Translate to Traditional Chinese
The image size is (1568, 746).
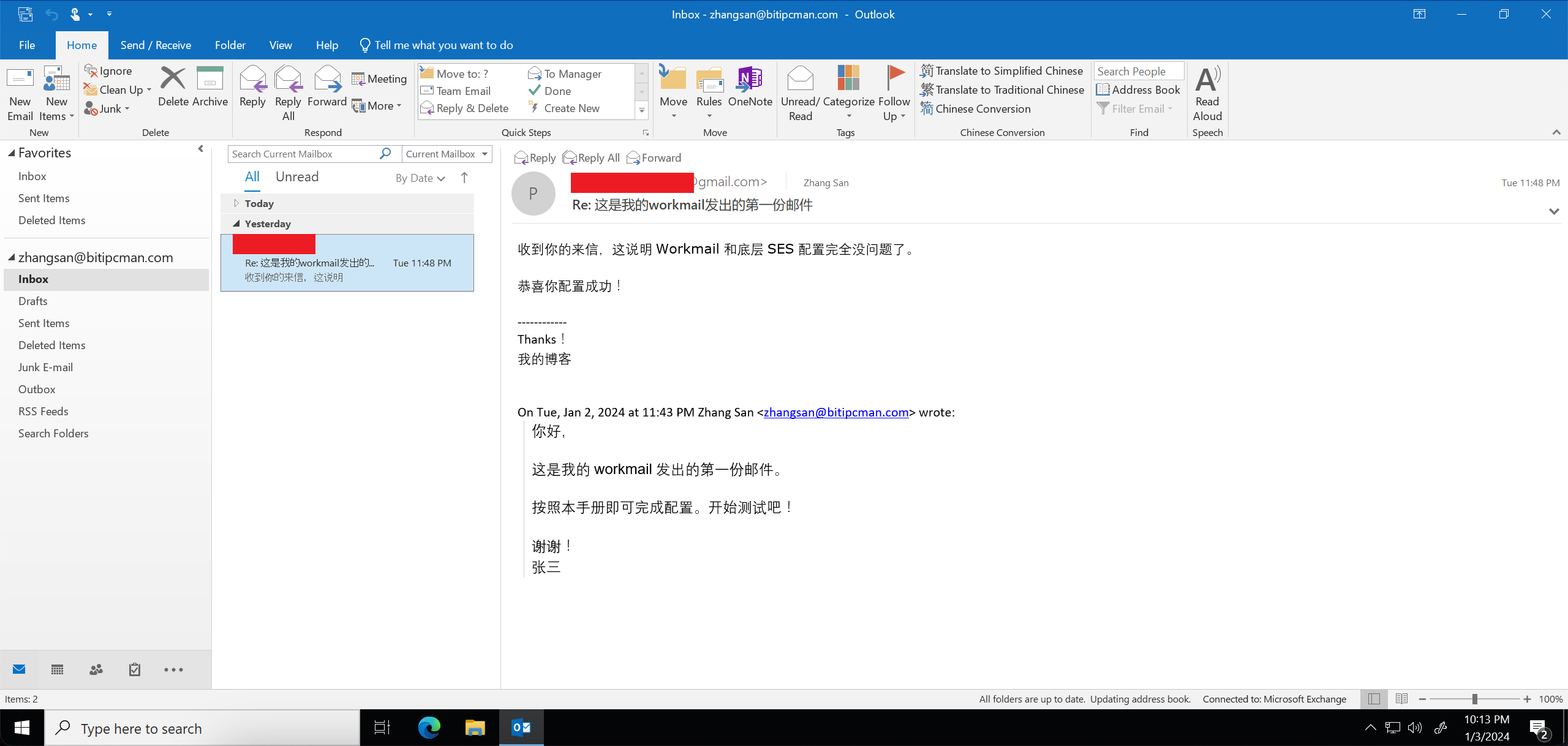coord(1002,90)
